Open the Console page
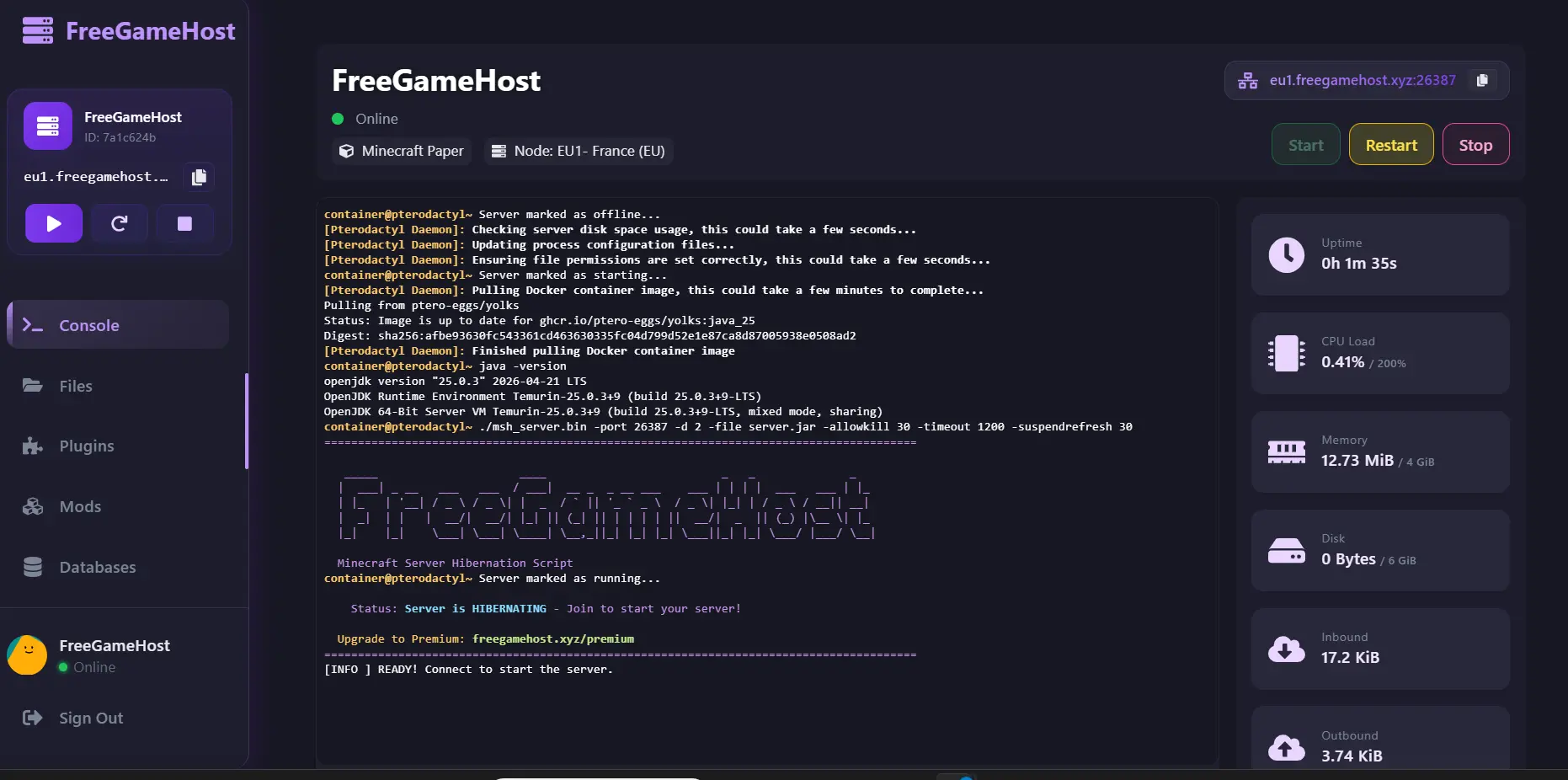The image size is (1568, 780). pos(118,325)
